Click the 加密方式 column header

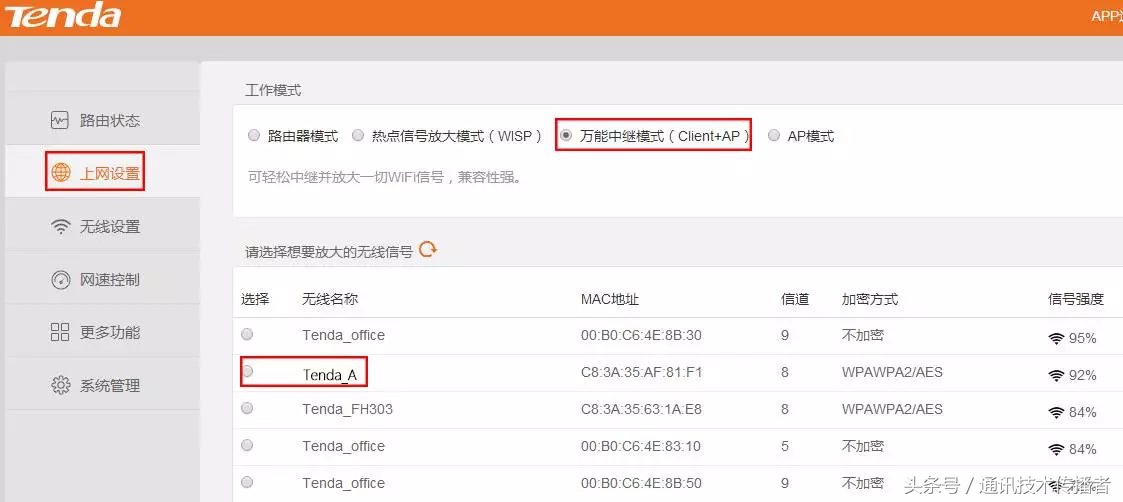869,299
